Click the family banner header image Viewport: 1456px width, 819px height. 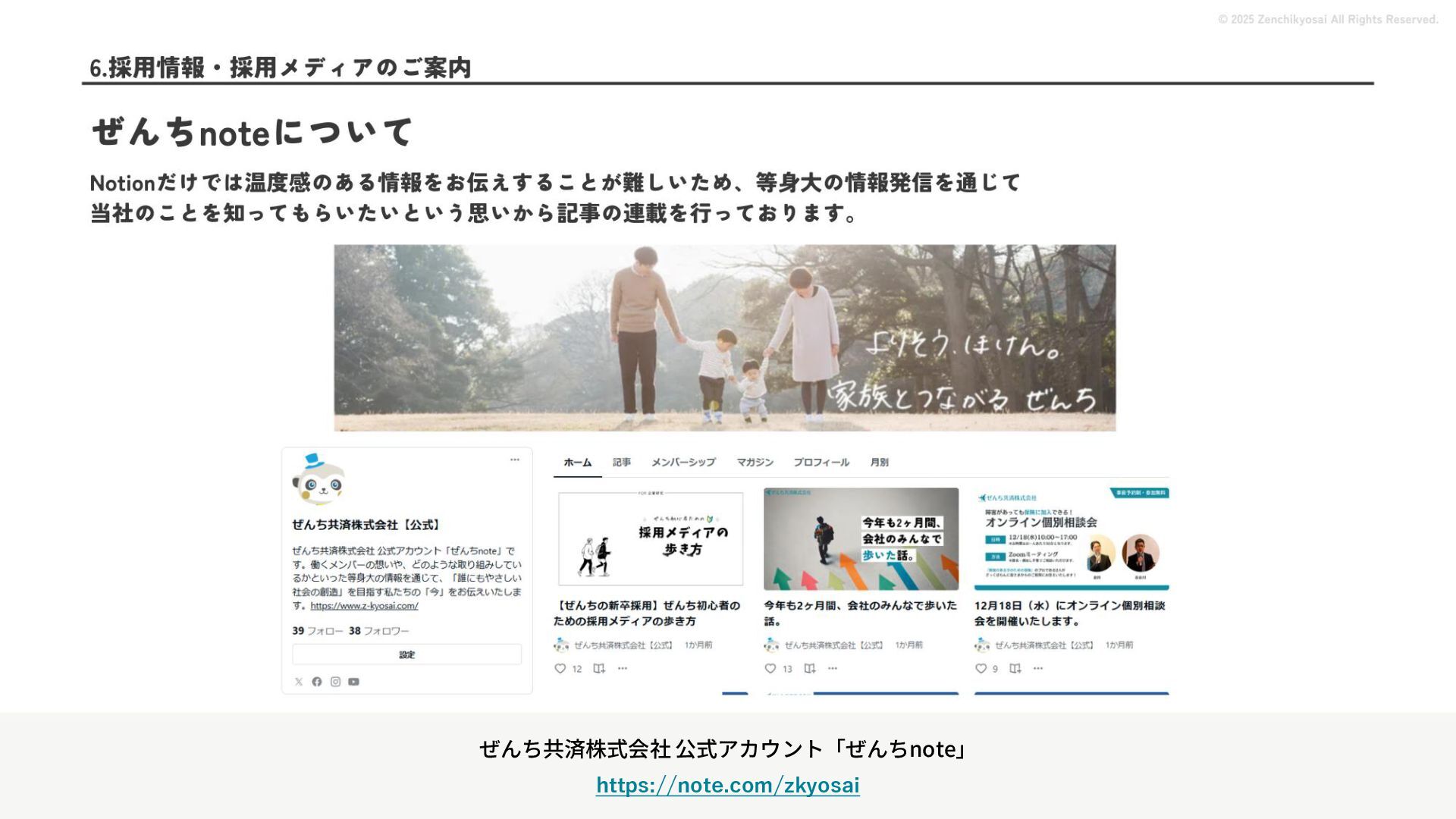tap(725, 338)
